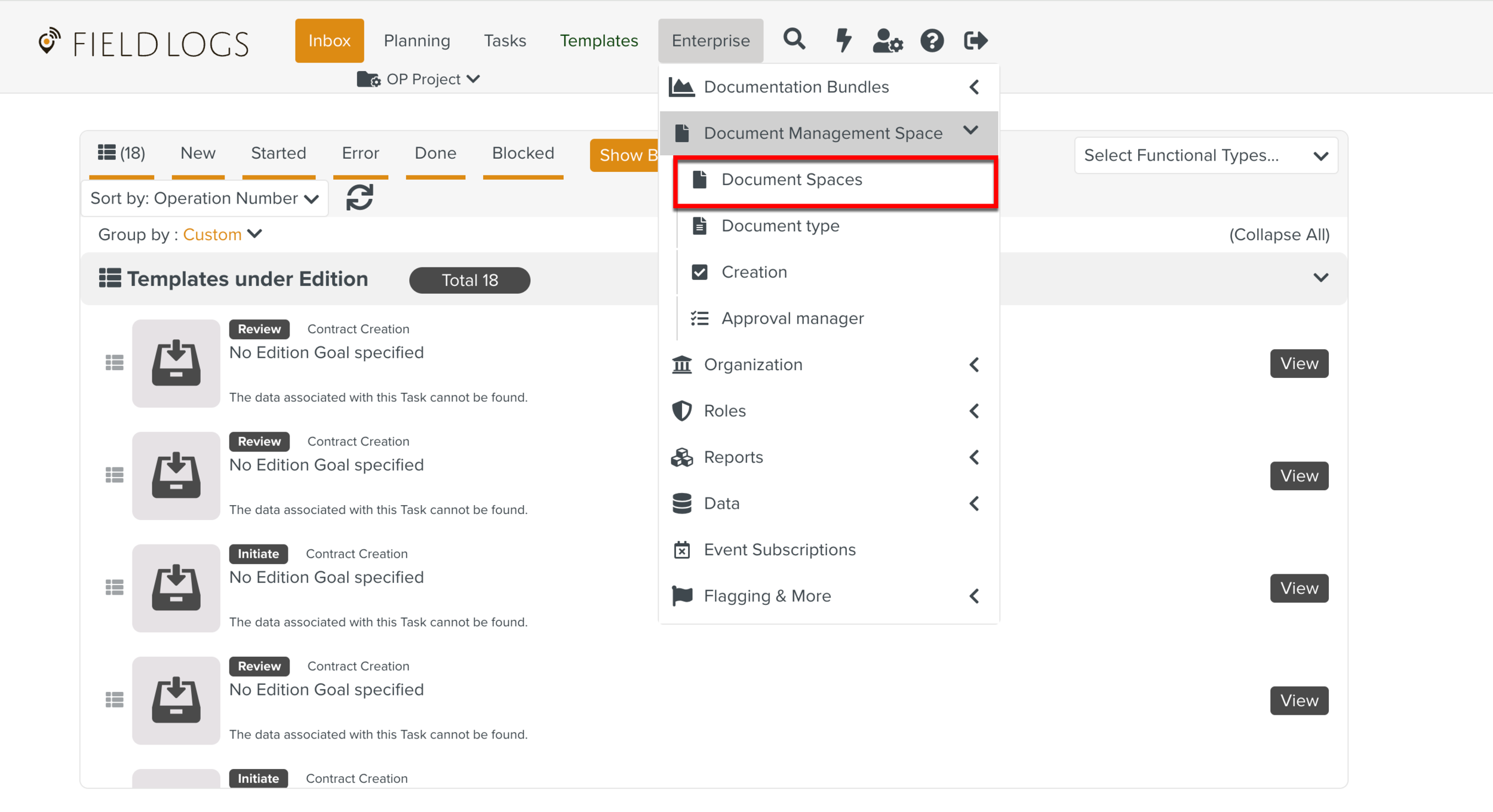
Task: Click the FieldLogs logo
Action: [x=143, y=43]
